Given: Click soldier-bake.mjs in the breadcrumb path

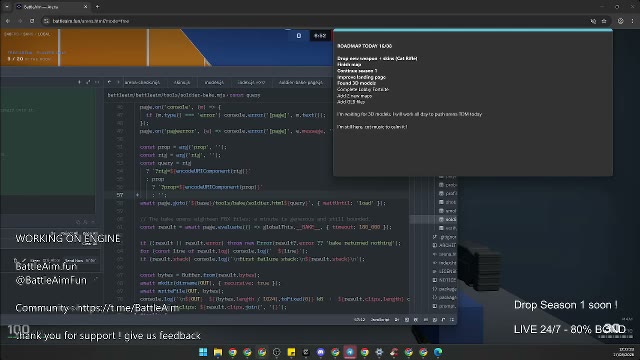Looking at the screenshot, I should tap(204, 95).
